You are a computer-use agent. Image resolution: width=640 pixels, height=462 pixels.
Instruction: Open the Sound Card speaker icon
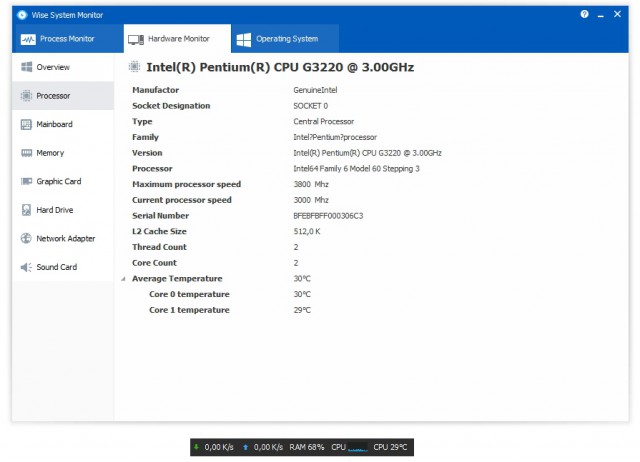pyautogui.click(x=26, y=267)
